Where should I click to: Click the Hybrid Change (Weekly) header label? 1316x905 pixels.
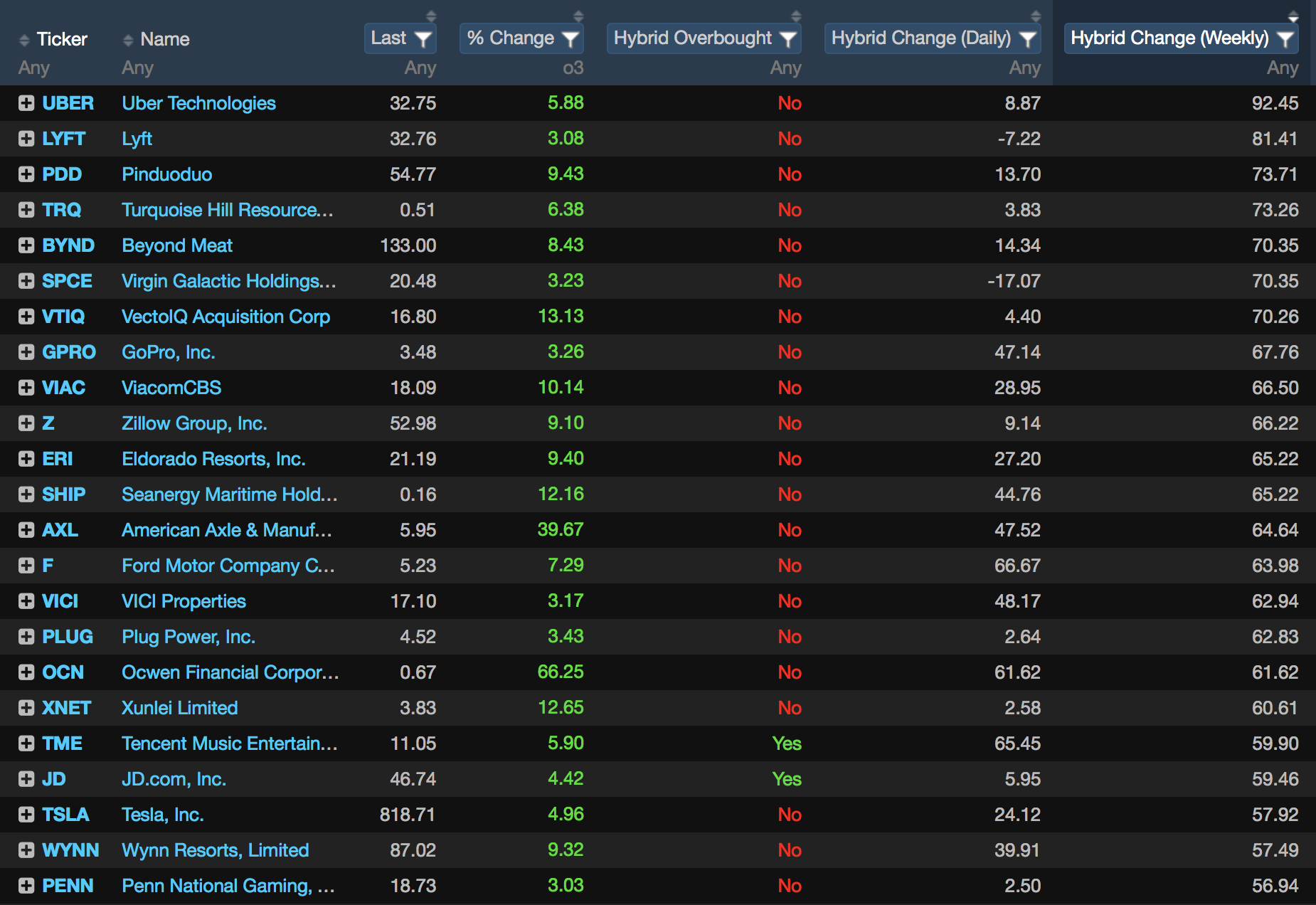(1170, 38)
